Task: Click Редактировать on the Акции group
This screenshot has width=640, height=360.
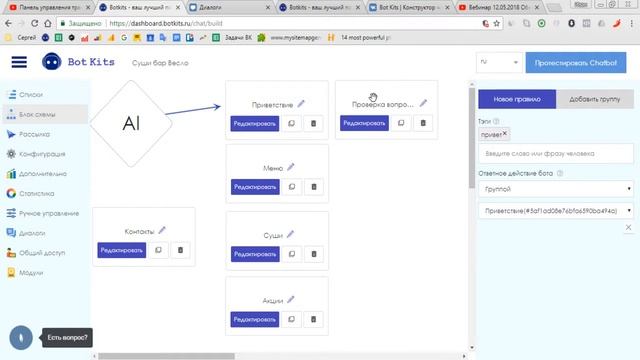Action: tap(255, 320)
